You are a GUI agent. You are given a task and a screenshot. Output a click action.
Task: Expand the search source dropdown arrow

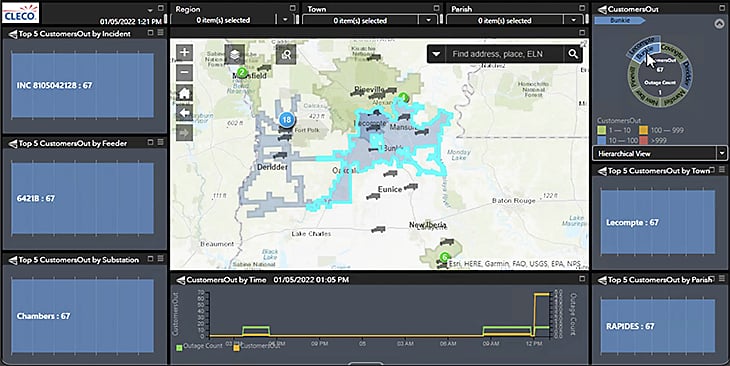tap(436, 54)
